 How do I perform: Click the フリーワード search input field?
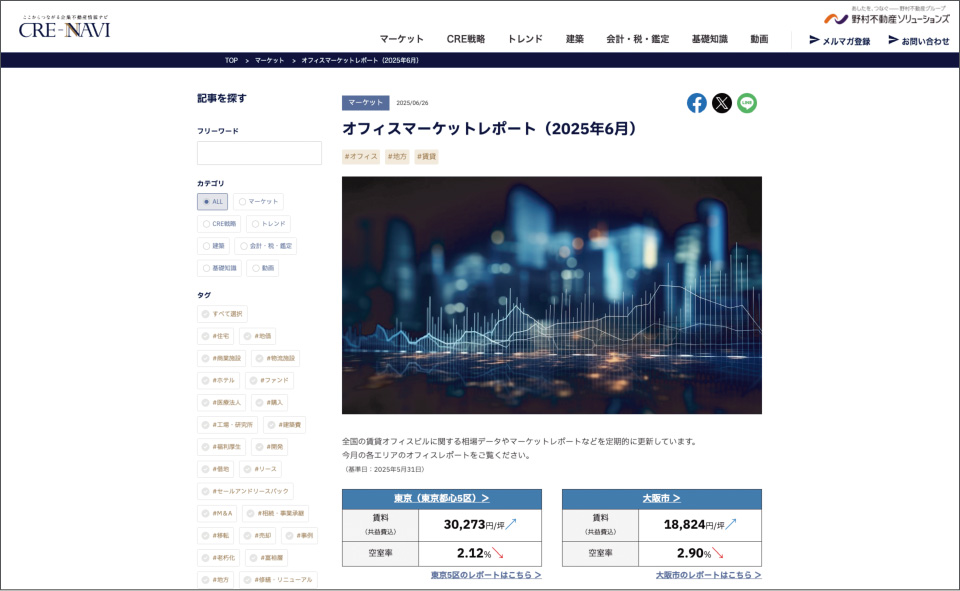tap(259, 153)
